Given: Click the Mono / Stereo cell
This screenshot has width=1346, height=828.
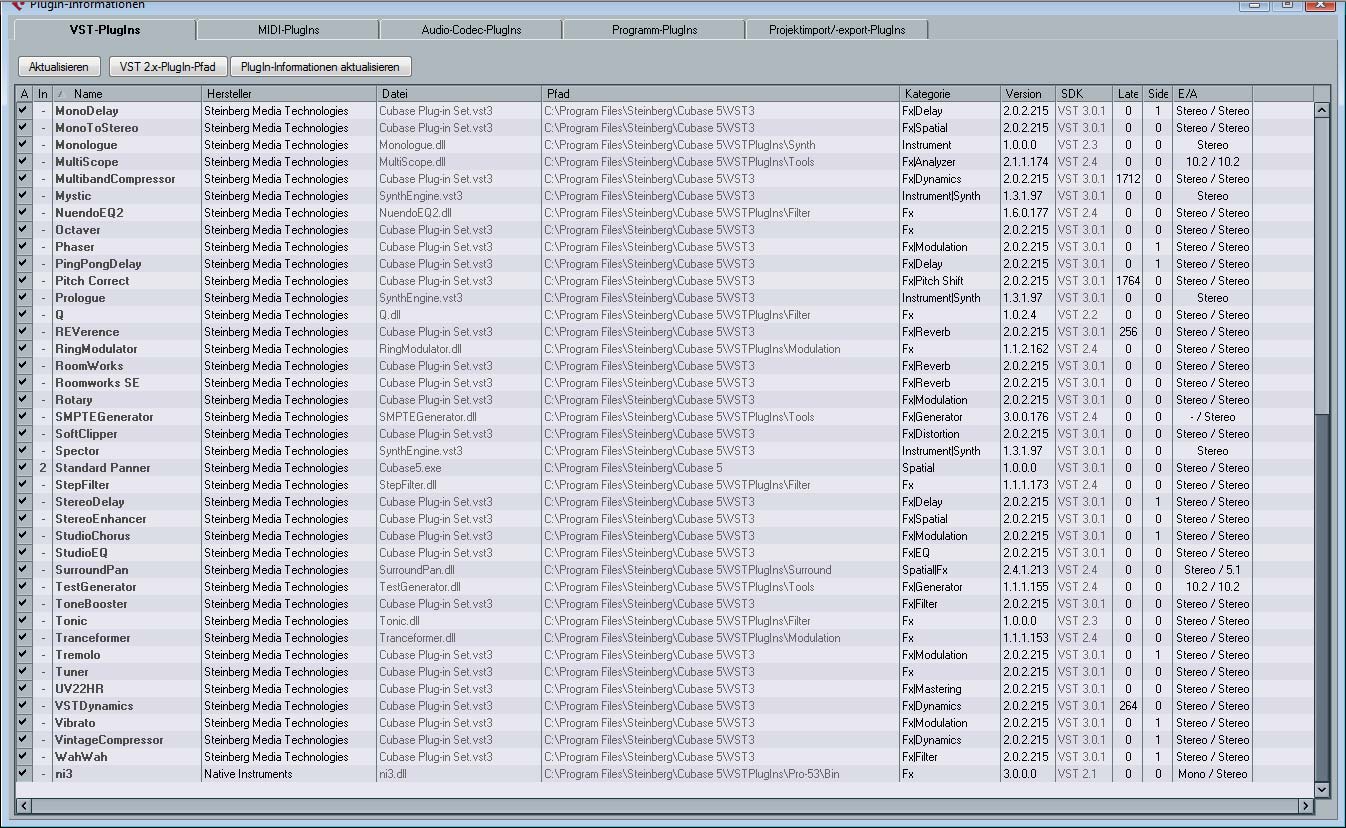Looking at the screenshot, I should point(1212,774).
